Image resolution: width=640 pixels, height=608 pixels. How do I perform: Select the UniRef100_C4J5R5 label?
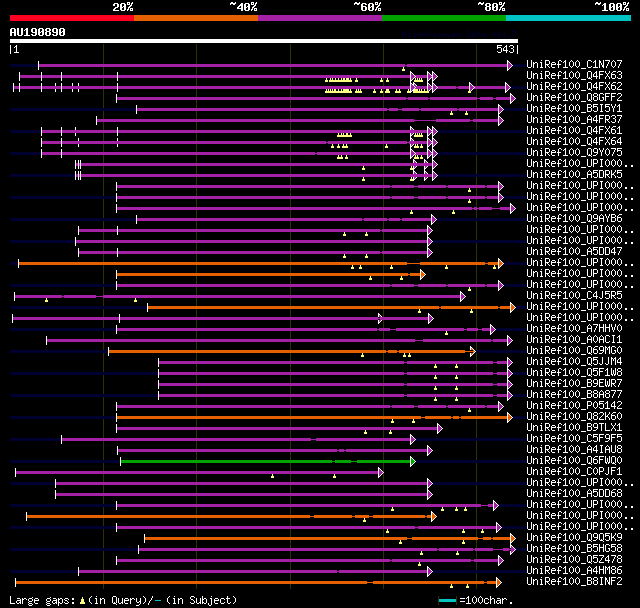tap(574, 295)
